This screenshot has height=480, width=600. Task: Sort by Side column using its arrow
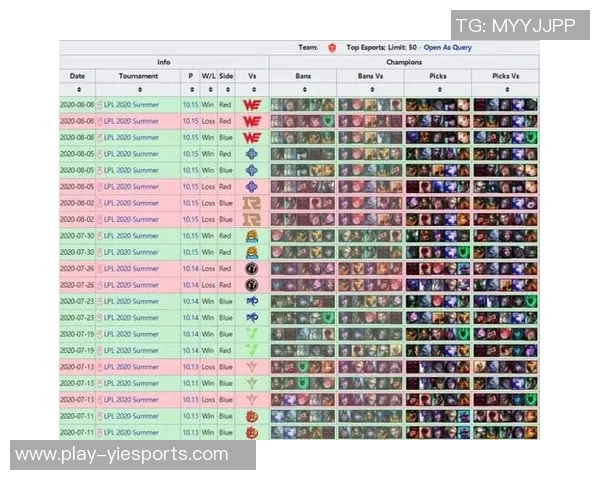[225, 89]
